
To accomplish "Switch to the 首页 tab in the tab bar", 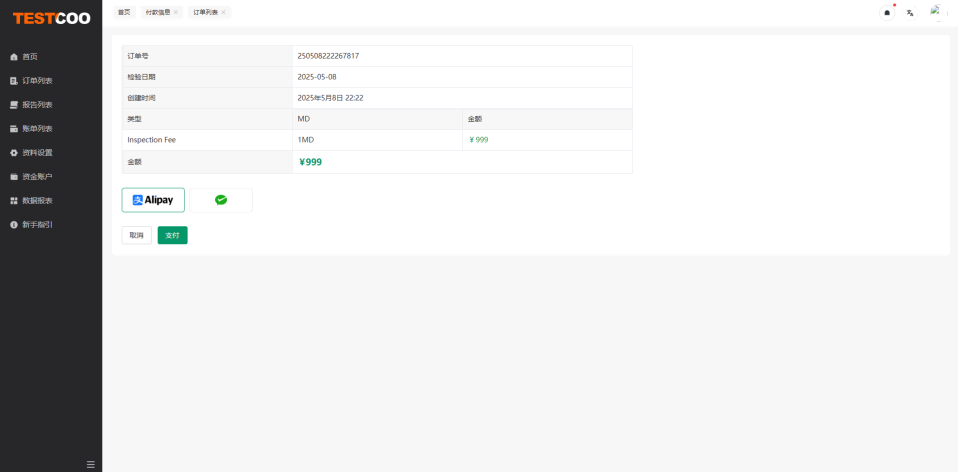I will 124,12.
